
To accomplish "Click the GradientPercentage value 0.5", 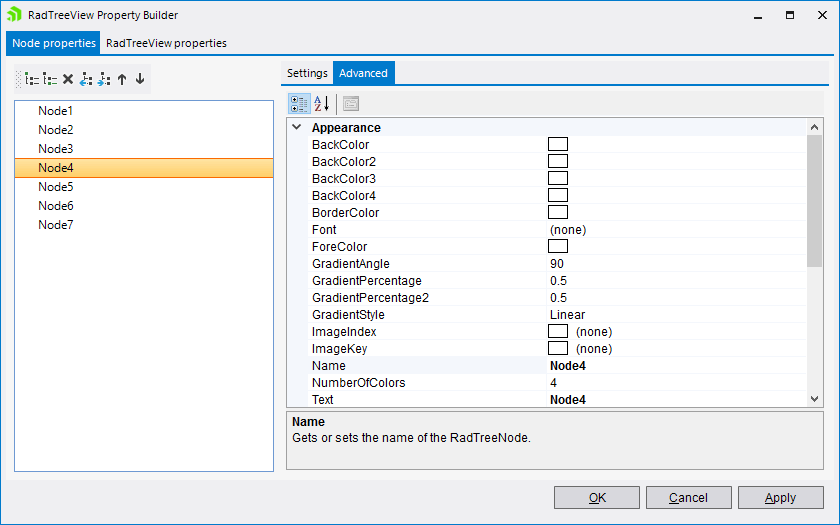I will click(676, 281).
